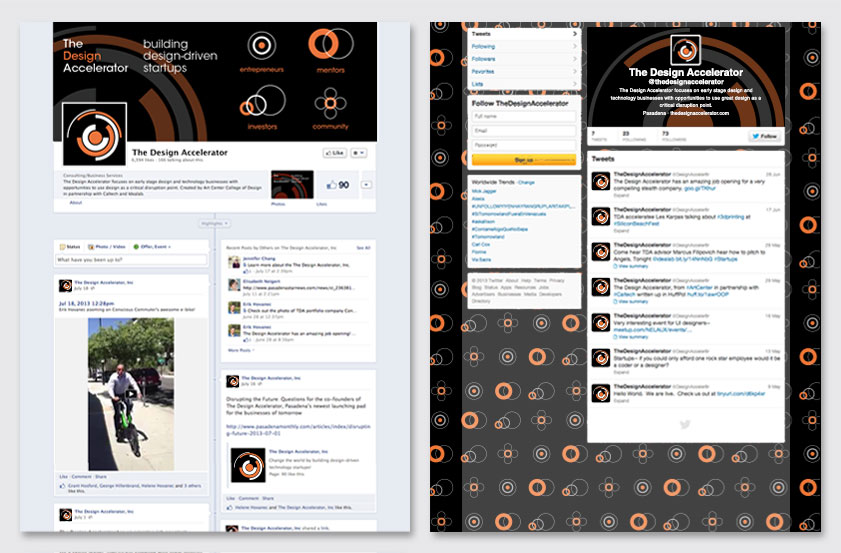
Task: Click the Twitter bird icon below tweets
Action: [685, 425]
